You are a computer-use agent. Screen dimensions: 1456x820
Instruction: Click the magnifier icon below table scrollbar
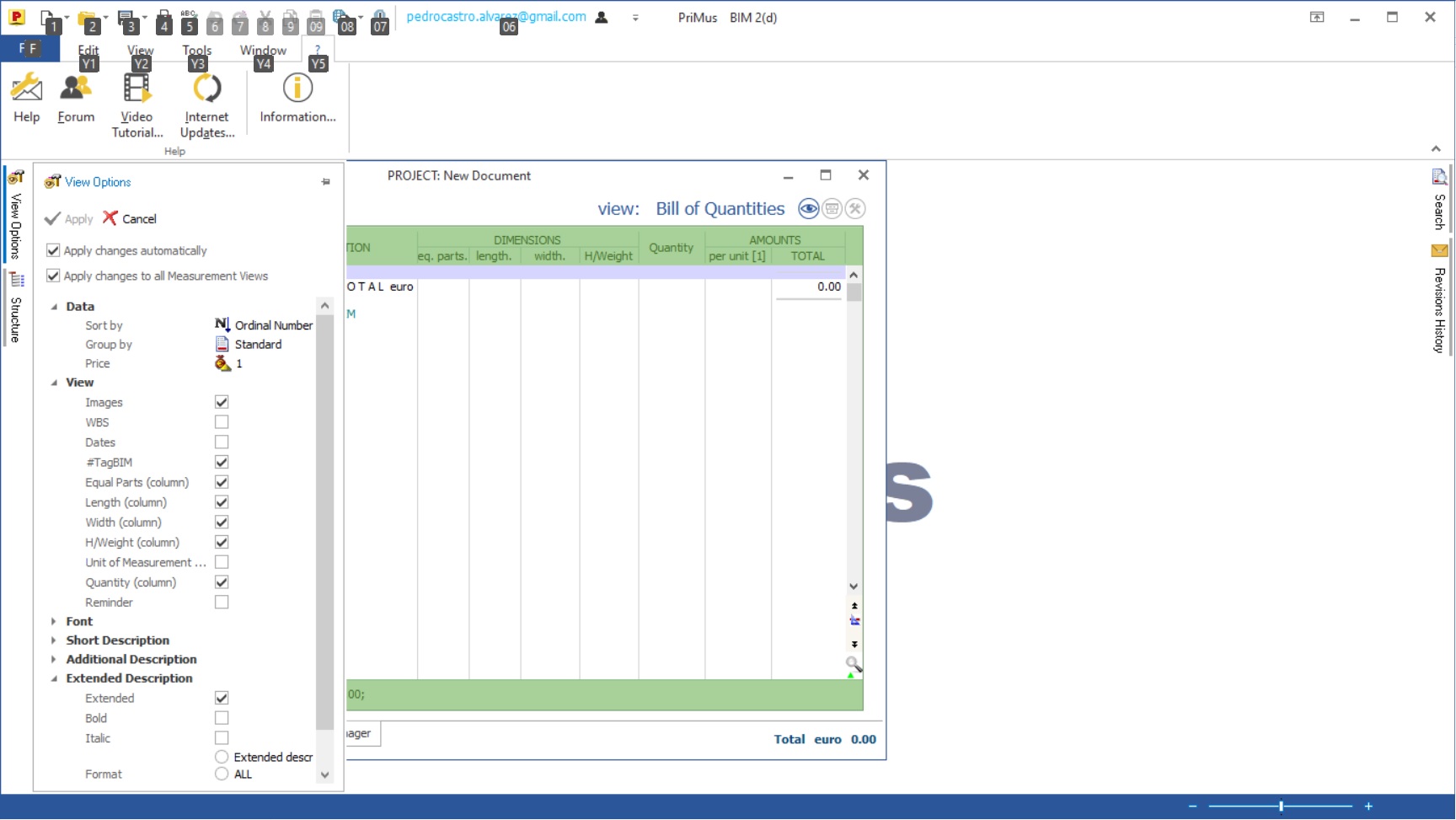[854, 666]
